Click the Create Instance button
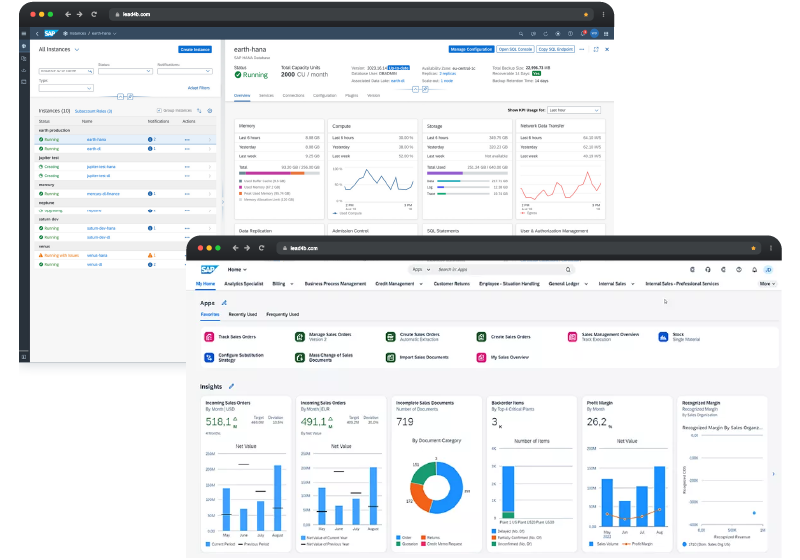This screenshot has height=560, width=800. [195, 49]
